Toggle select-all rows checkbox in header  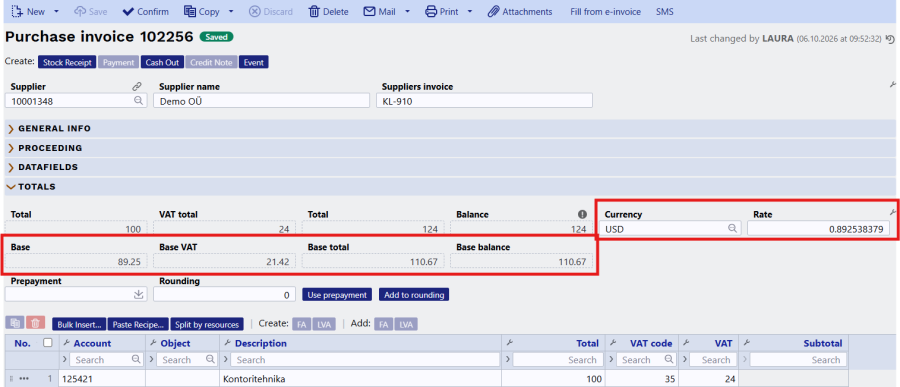[48, 343]
